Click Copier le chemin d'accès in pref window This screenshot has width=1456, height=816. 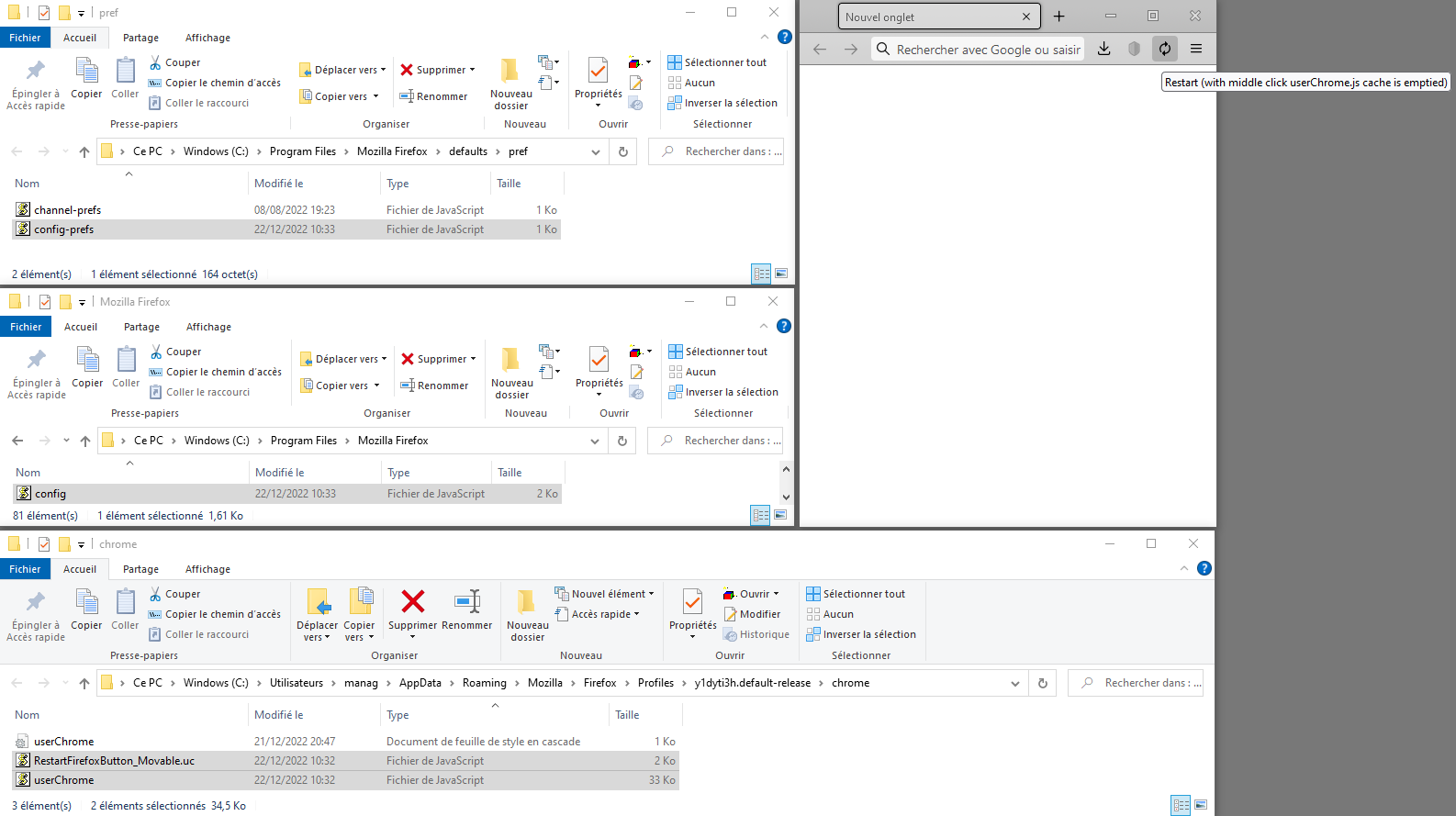point(215,83)
